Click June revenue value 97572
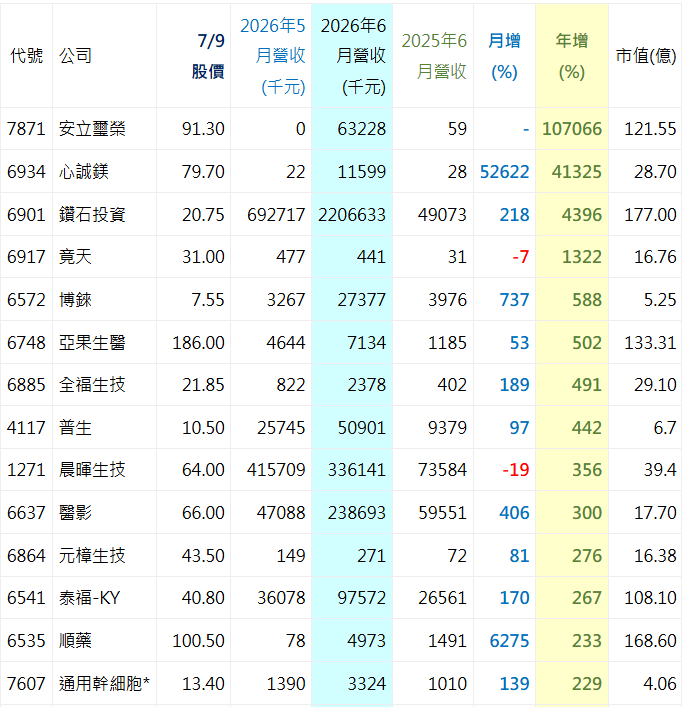The image size is (682, 707). (362, 598)
